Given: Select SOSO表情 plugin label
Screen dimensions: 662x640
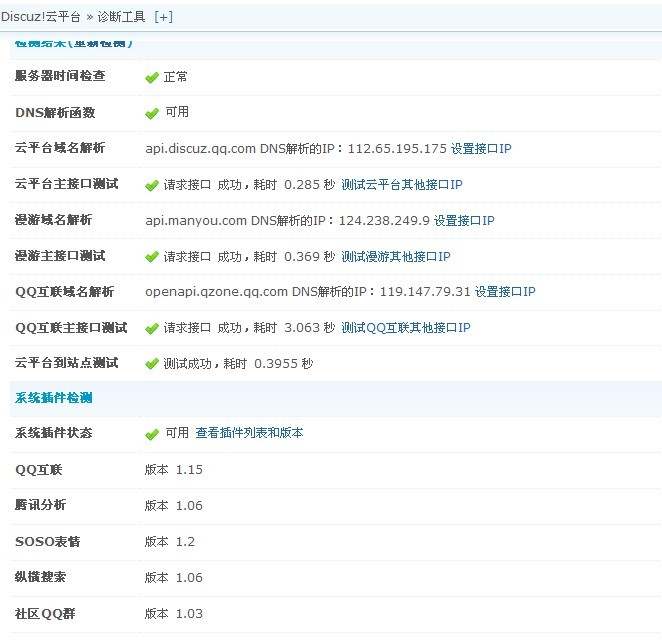Looking at the screenshot, I should (47, 541).
